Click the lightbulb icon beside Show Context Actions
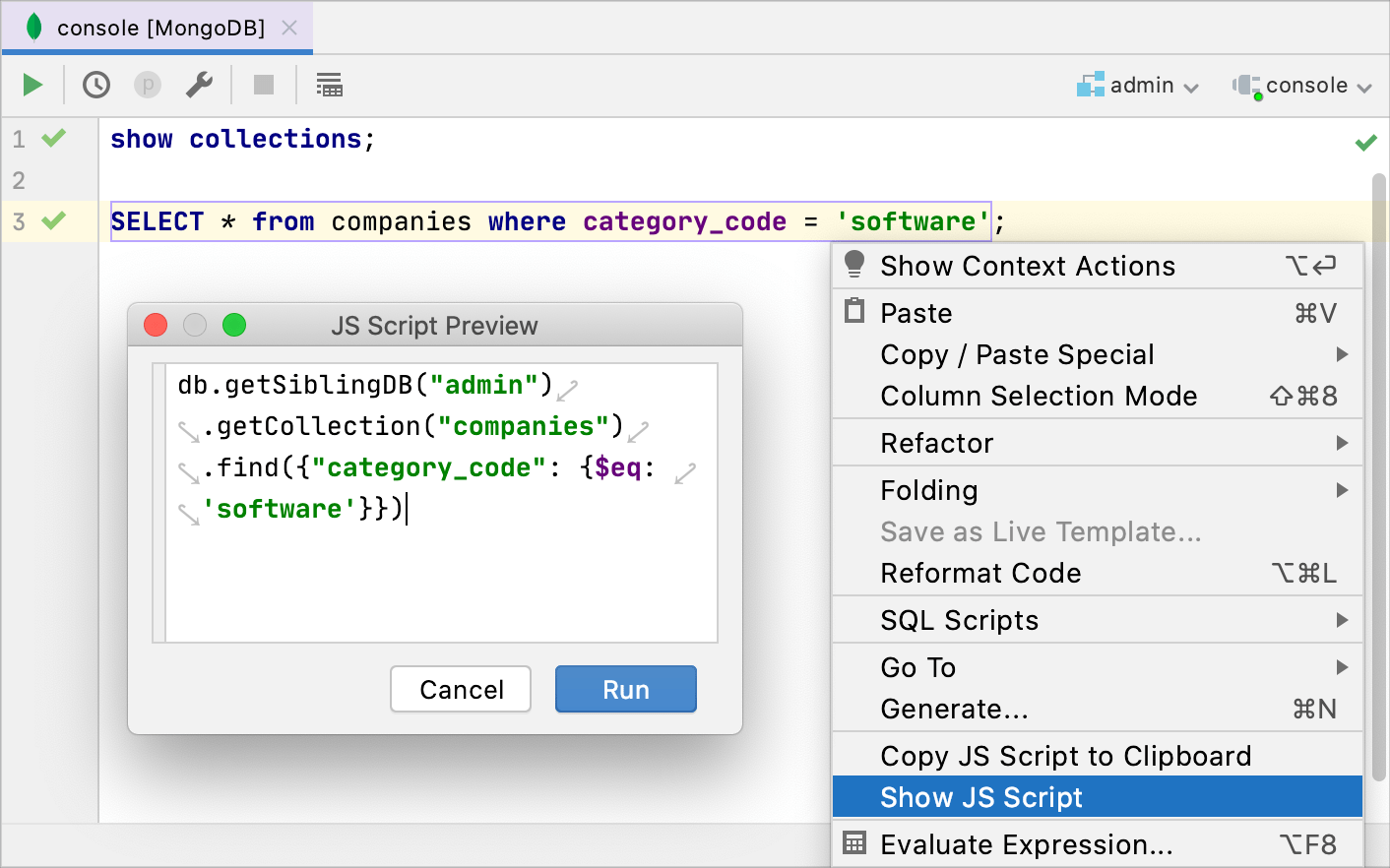The width and height of the screenshot is (1390, 868). [855, 265]
